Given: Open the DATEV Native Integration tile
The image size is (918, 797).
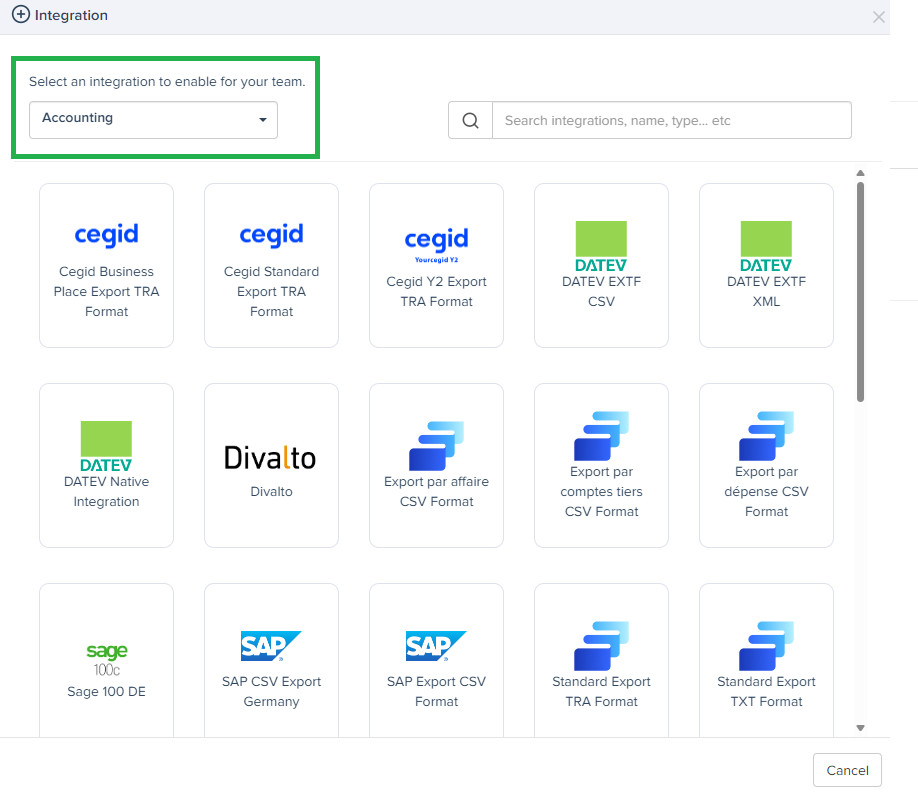Looking at the screenshot, I should click(x=106, y=465).
